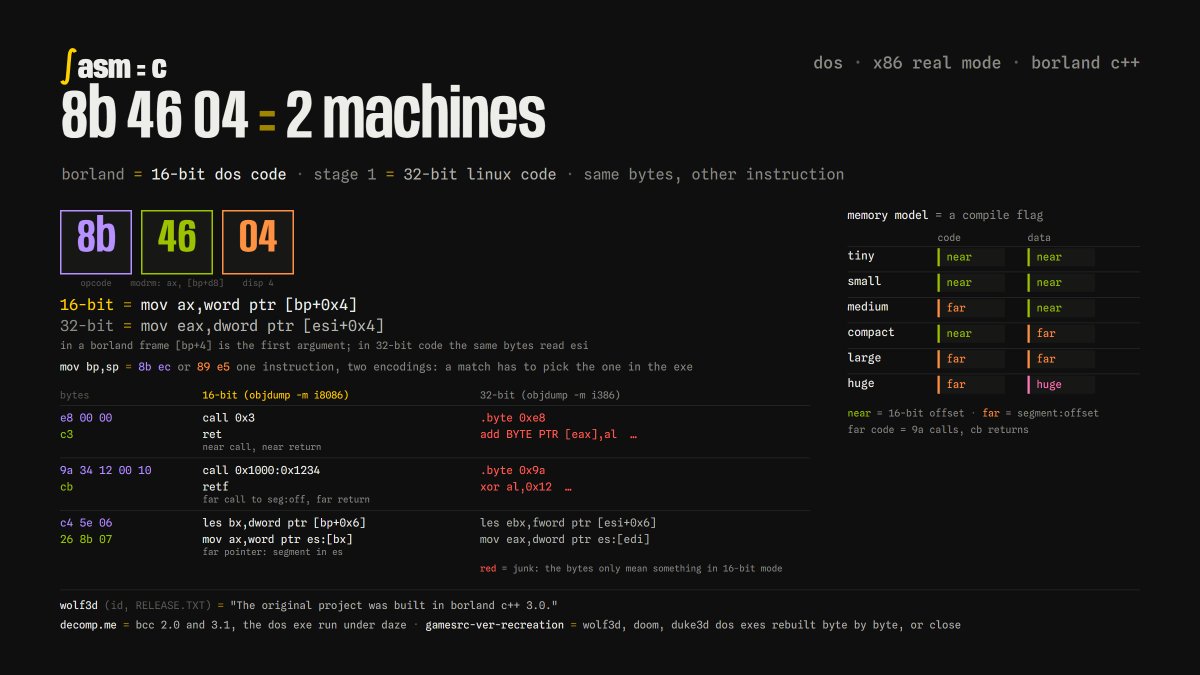
Task: Click 'add BYTE PTR [eax],al' junk line
Action: [550, 435]
